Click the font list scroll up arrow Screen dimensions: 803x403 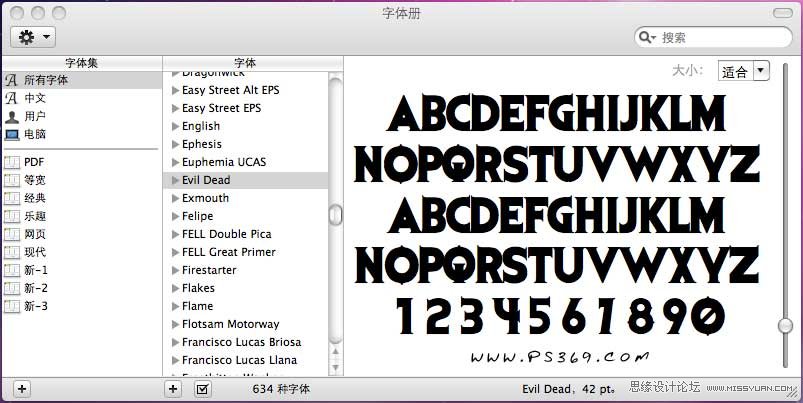[335, 351]
